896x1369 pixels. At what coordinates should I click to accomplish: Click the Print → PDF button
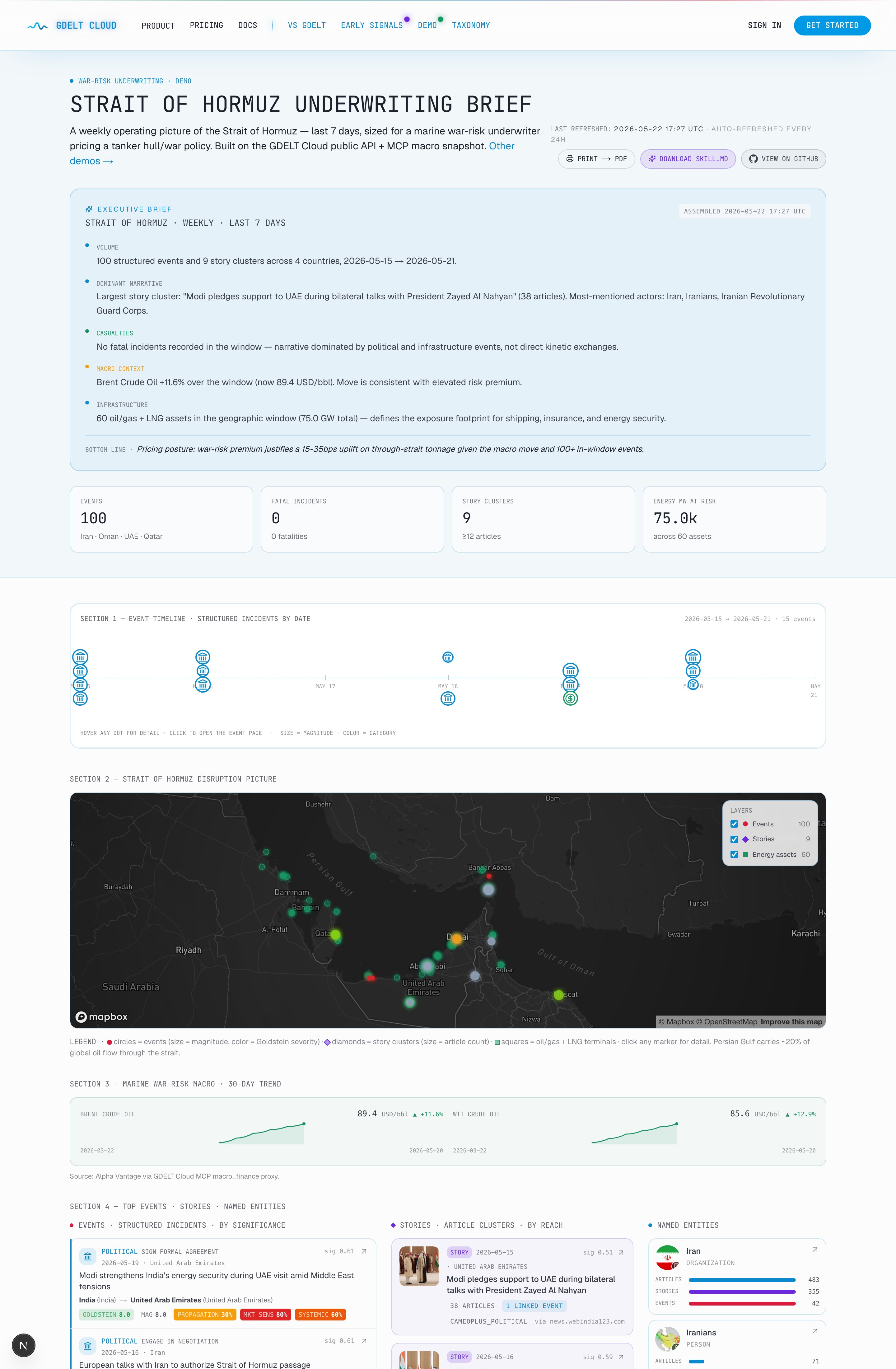tap(596, 159)
